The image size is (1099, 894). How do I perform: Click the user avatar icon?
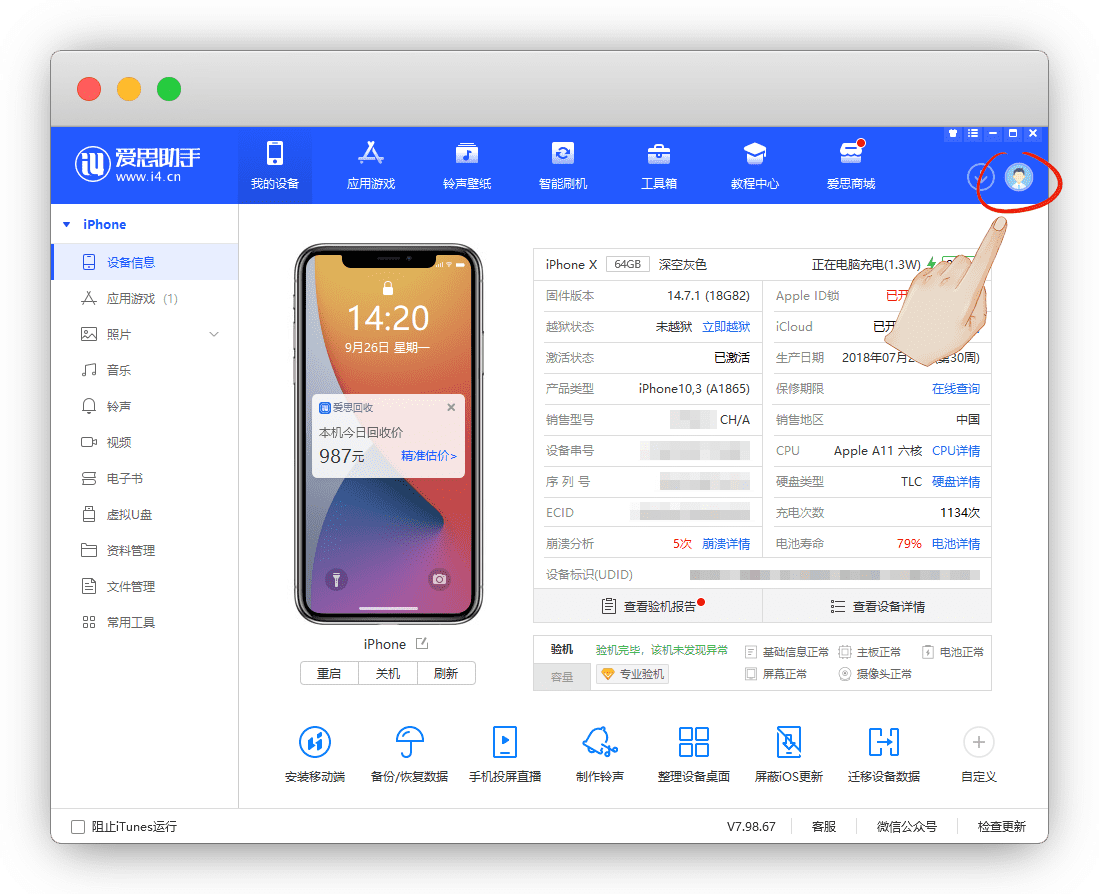1018,177
